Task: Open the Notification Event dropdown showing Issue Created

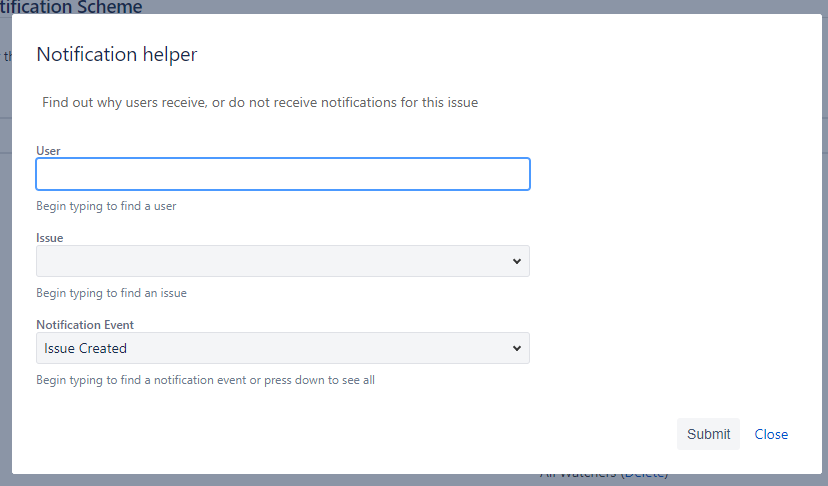Action: pos(283,348)
